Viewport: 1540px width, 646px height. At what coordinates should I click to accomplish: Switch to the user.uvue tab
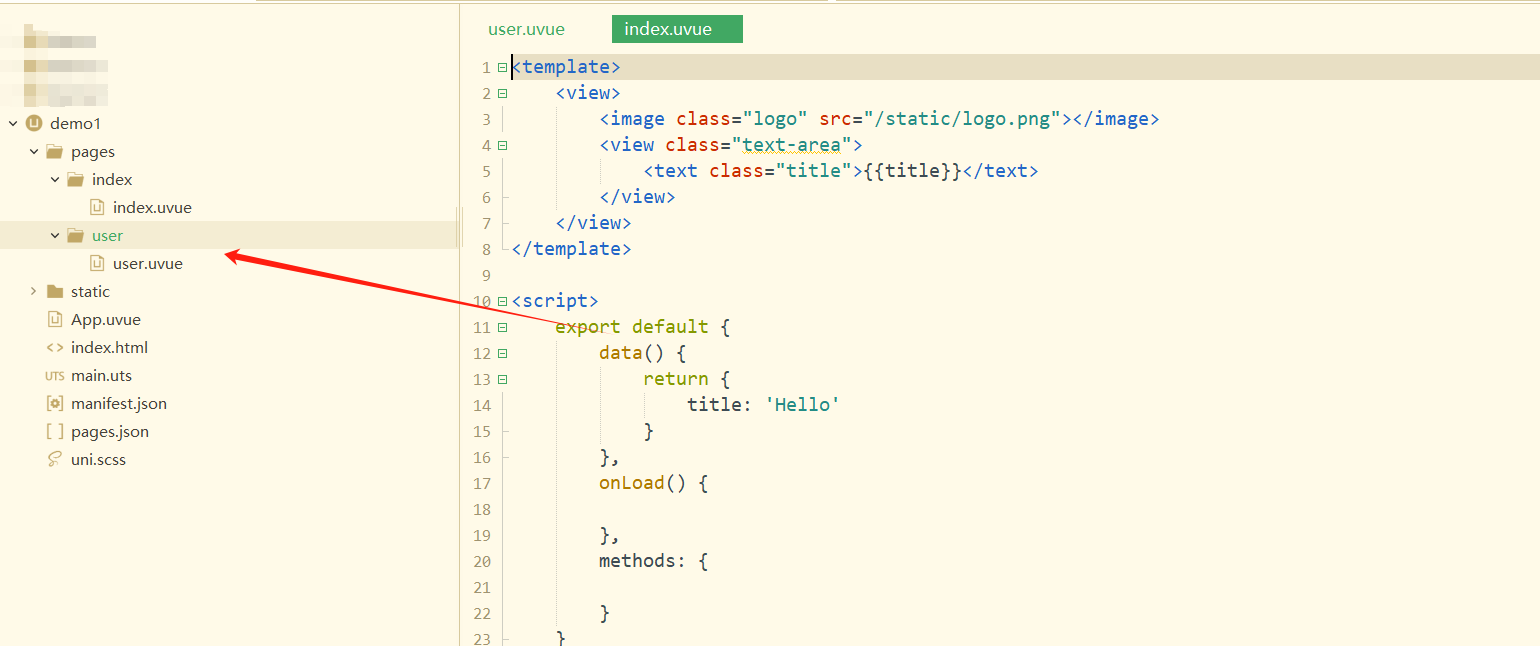(527, 29)
